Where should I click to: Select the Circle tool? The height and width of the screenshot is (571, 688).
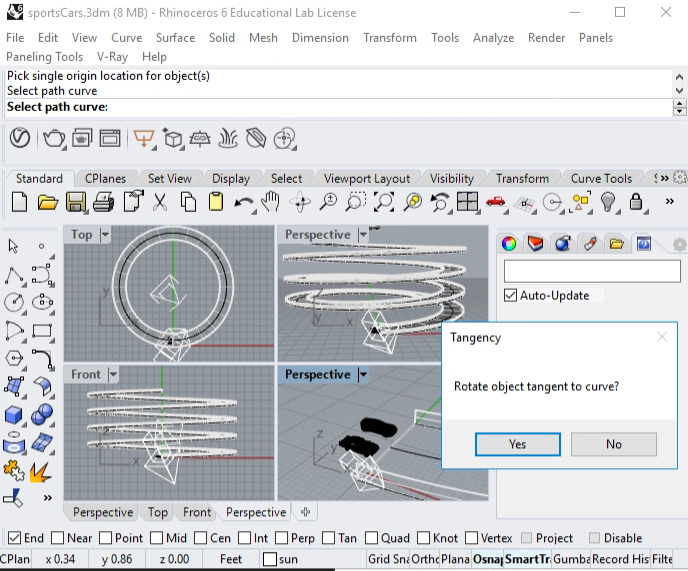[x=14, y=303]
